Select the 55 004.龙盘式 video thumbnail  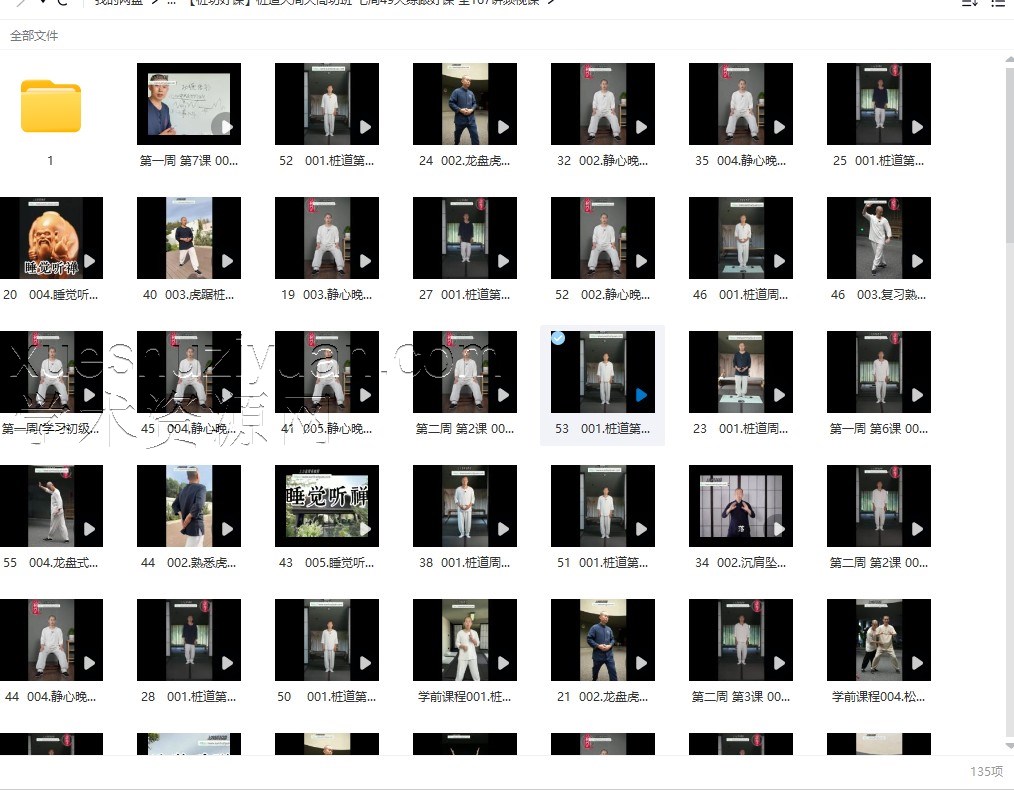coord(50,505)
